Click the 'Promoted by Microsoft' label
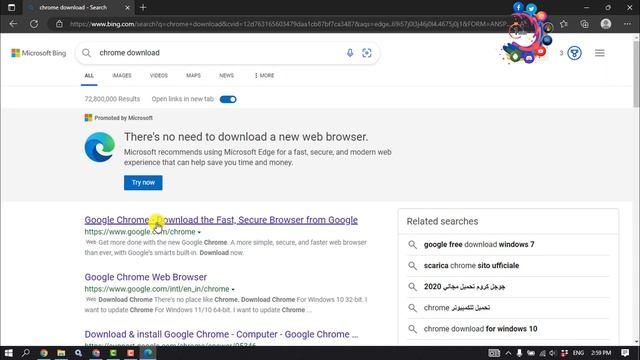This screenshot has width=640, height=360. pyautogui.click(x=123, y=118)
